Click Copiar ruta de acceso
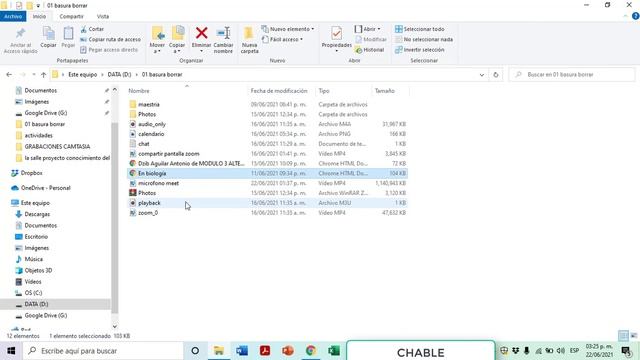 click(110, 40)
